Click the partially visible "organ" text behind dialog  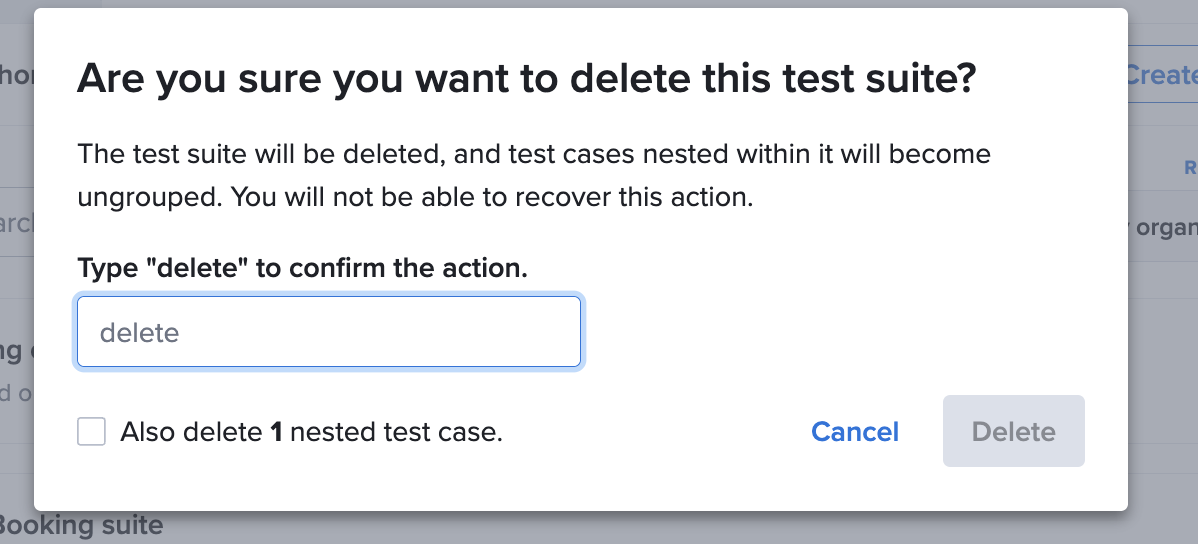(x=1167, y=227)
